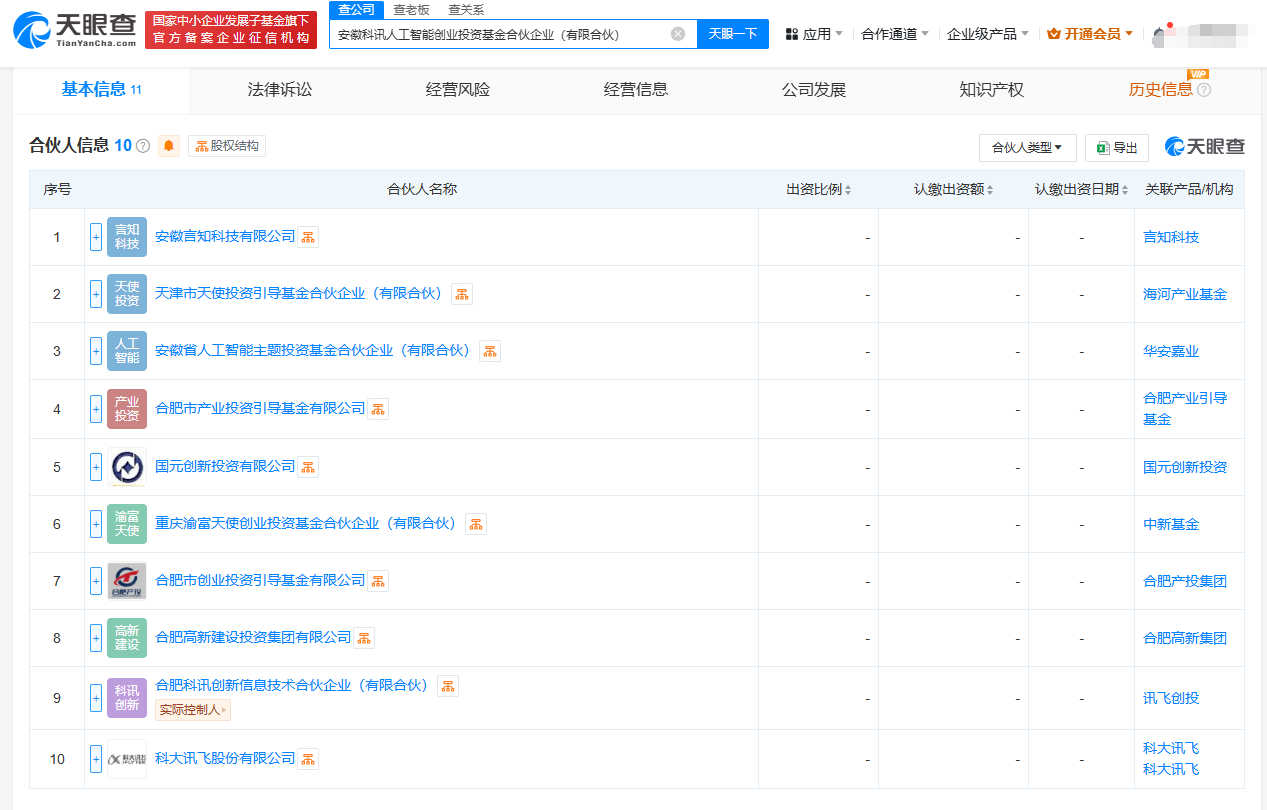Click the 高新建设 logo tile
The image size is (1267, 810).
[127, 638]
